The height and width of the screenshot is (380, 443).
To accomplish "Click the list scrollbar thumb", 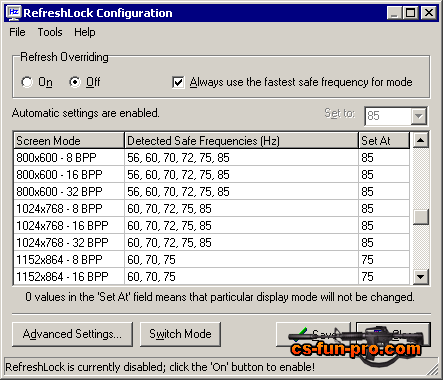I will coord(421,217).
